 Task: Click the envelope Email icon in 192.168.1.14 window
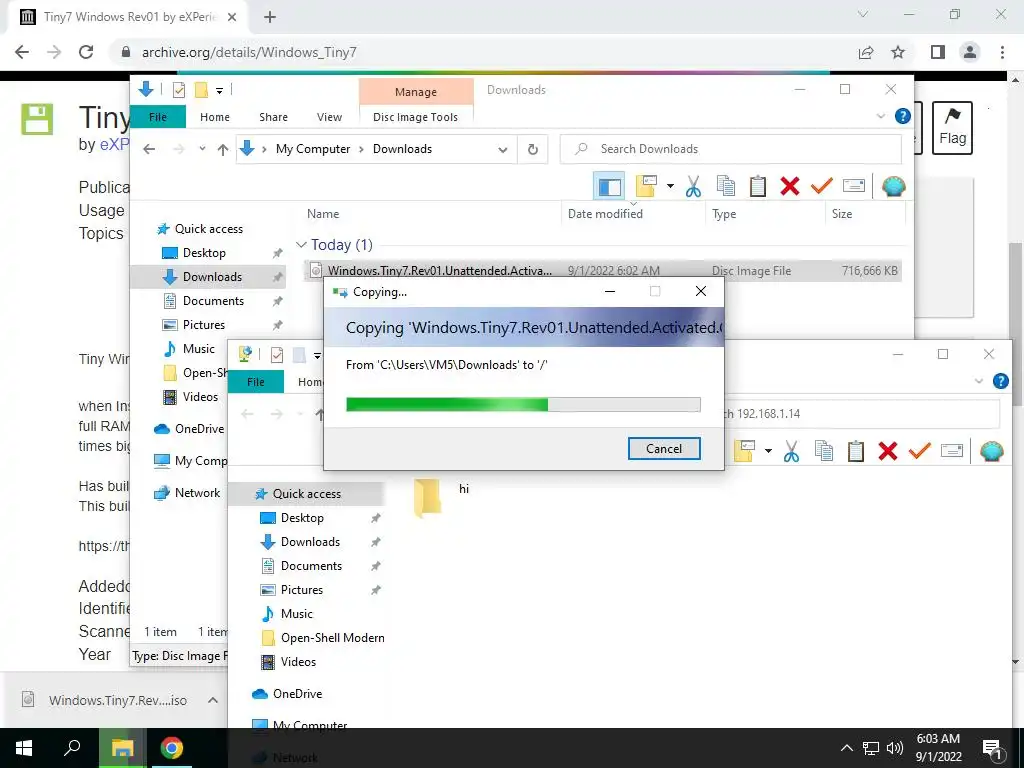(x=952, y=451)
